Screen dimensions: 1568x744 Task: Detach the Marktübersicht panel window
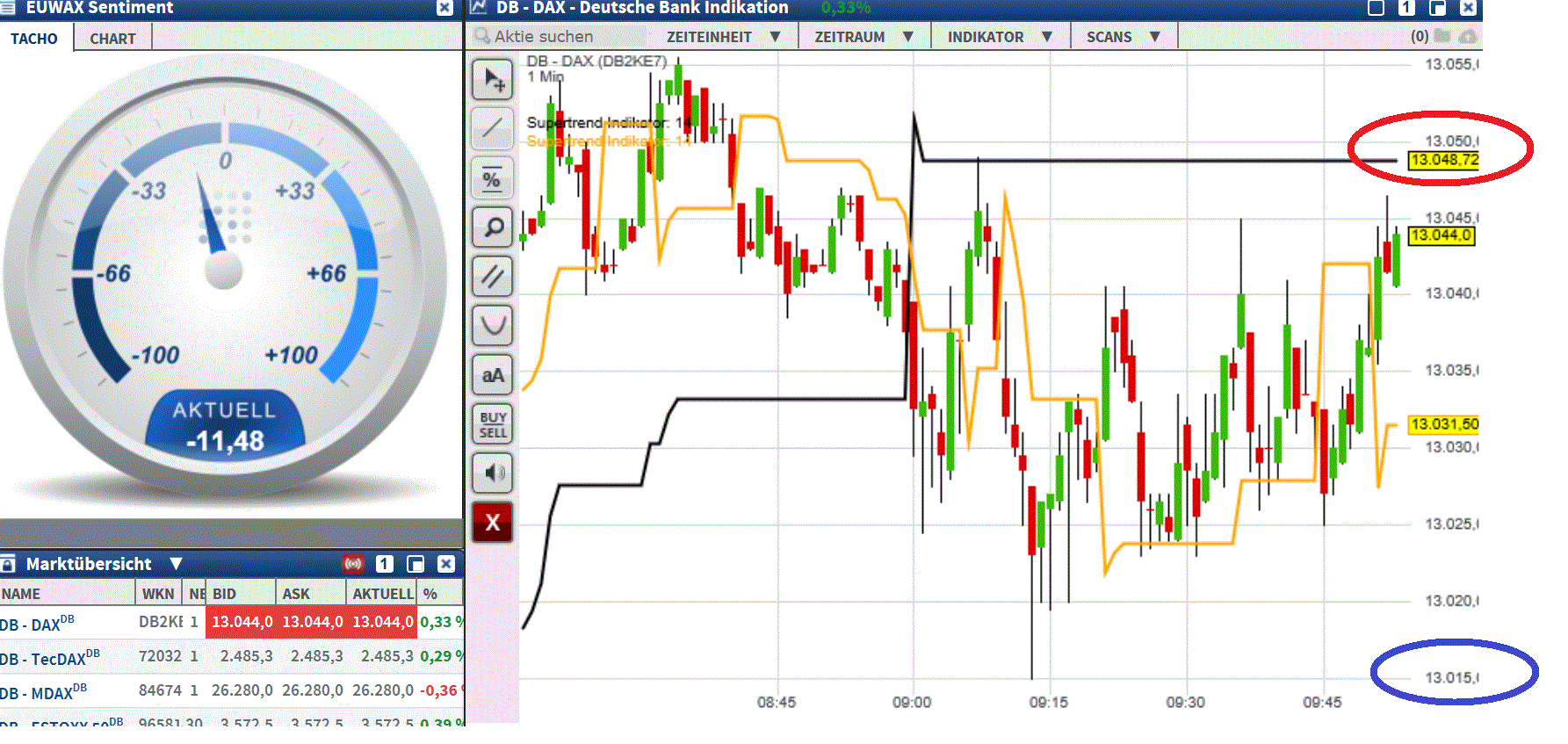tap(415, 564)
